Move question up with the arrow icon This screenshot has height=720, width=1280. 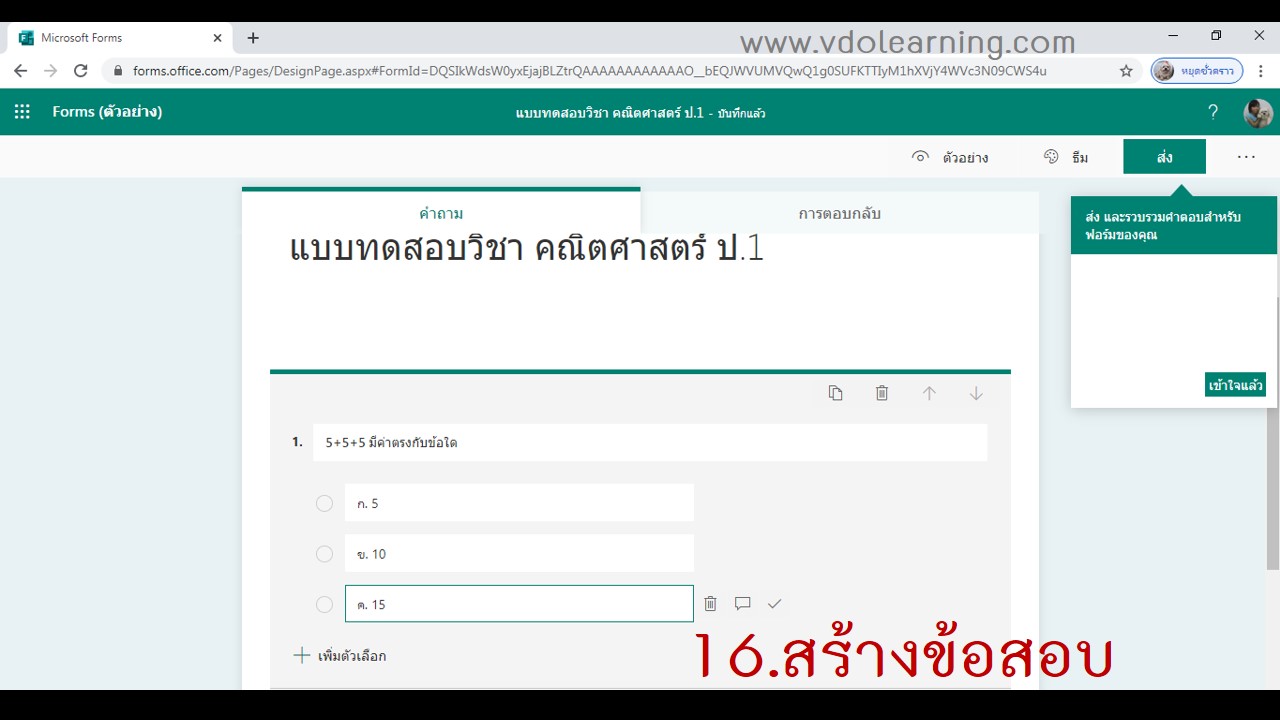click(x=929, y=393)
